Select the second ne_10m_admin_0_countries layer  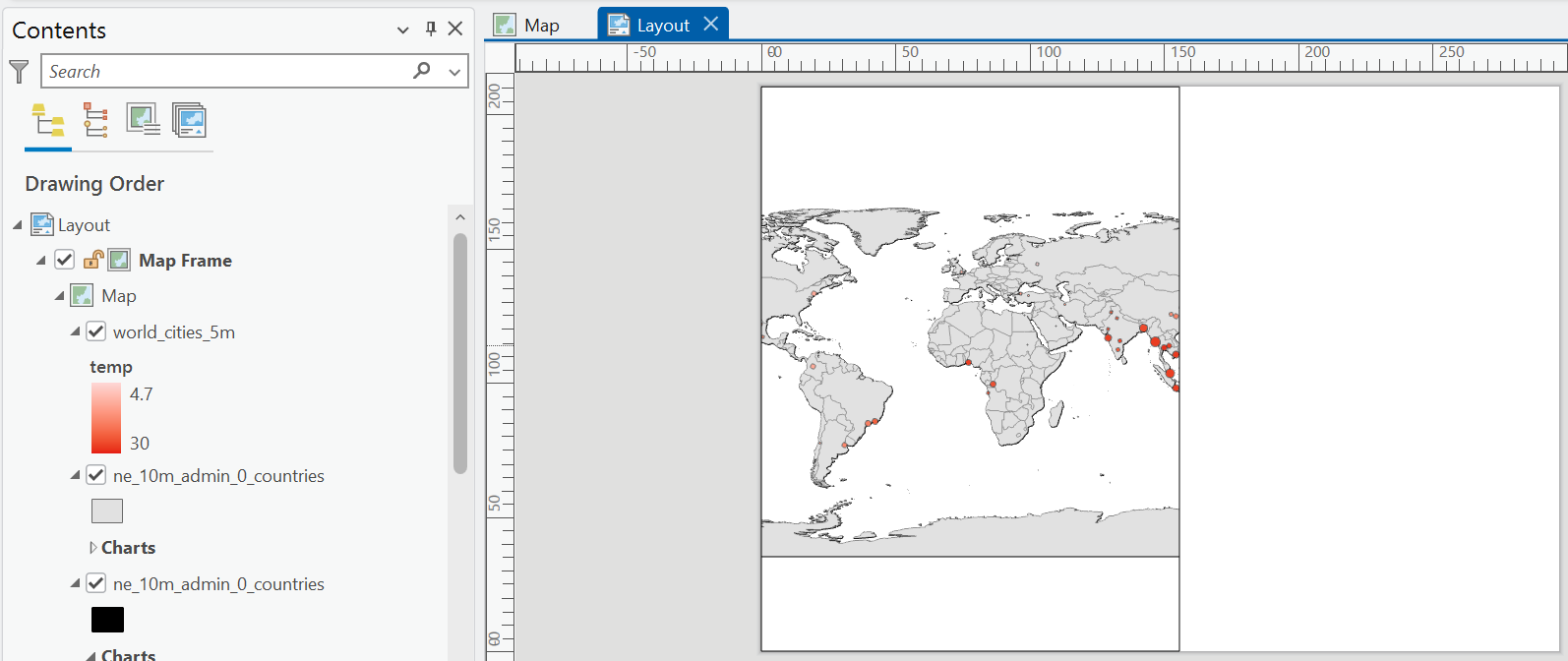click(x=218, y=584)
